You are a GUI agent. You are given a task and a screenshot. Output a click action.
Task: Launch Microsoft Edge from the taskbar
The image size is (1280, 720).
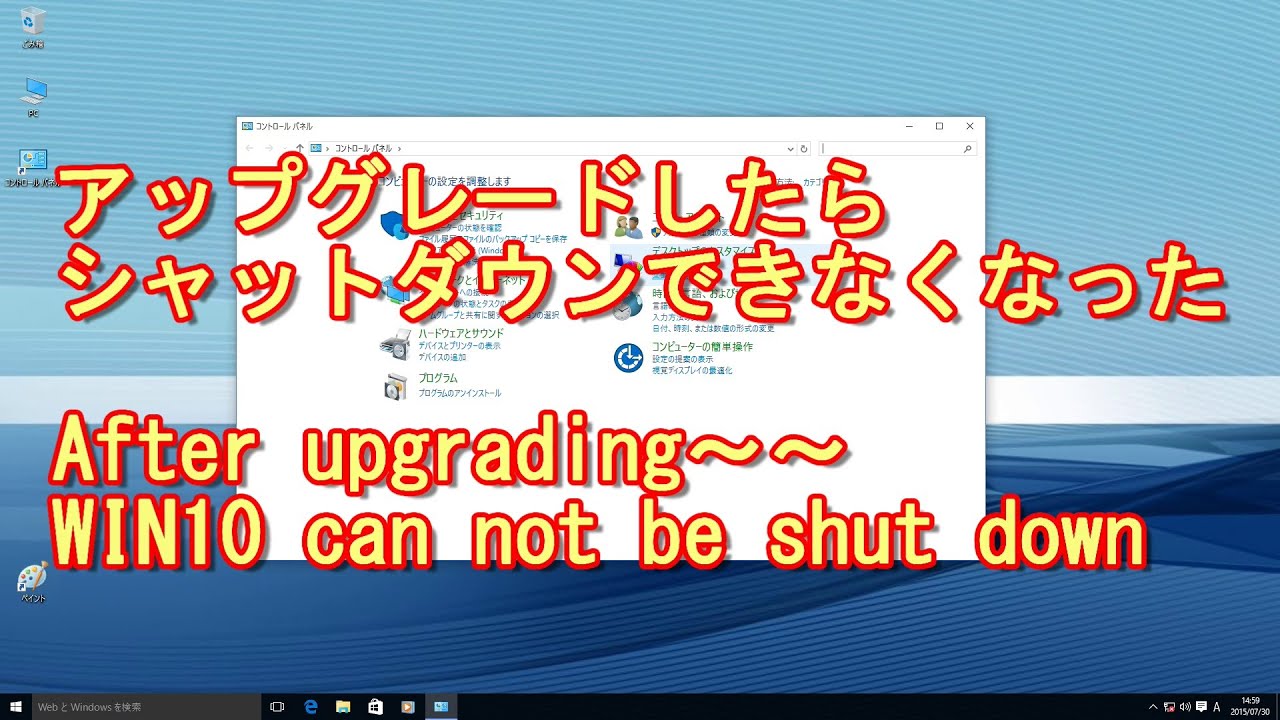click(x=311, y=707)
